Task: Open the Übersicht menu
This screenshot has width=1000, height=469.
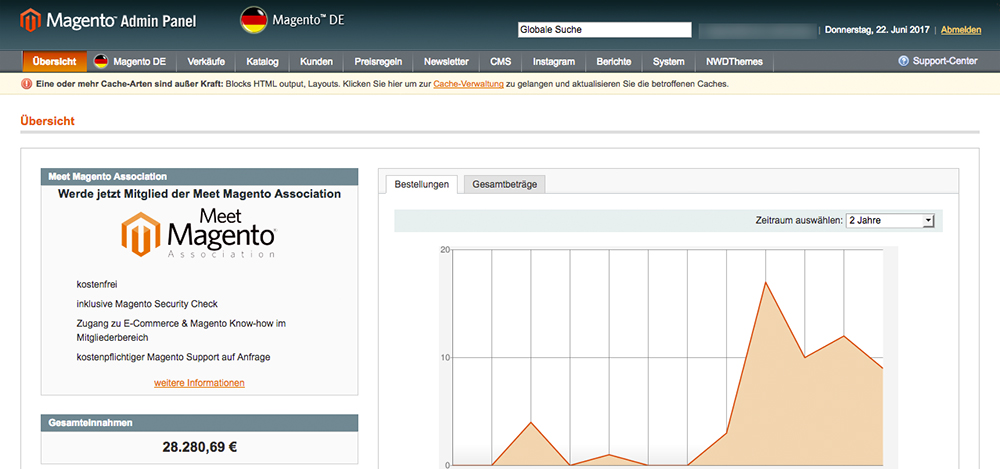Action: [55, 62]
